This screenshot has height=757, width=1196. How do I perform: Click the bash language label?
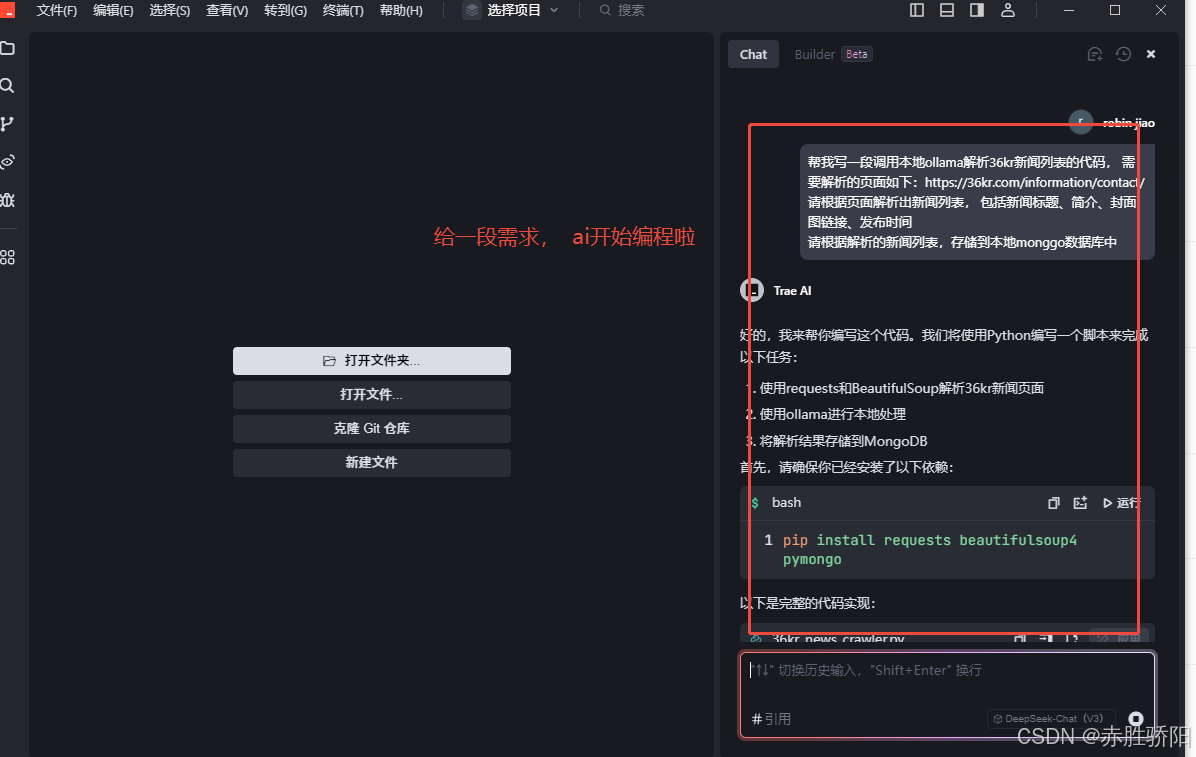click(x=786, y=503)
